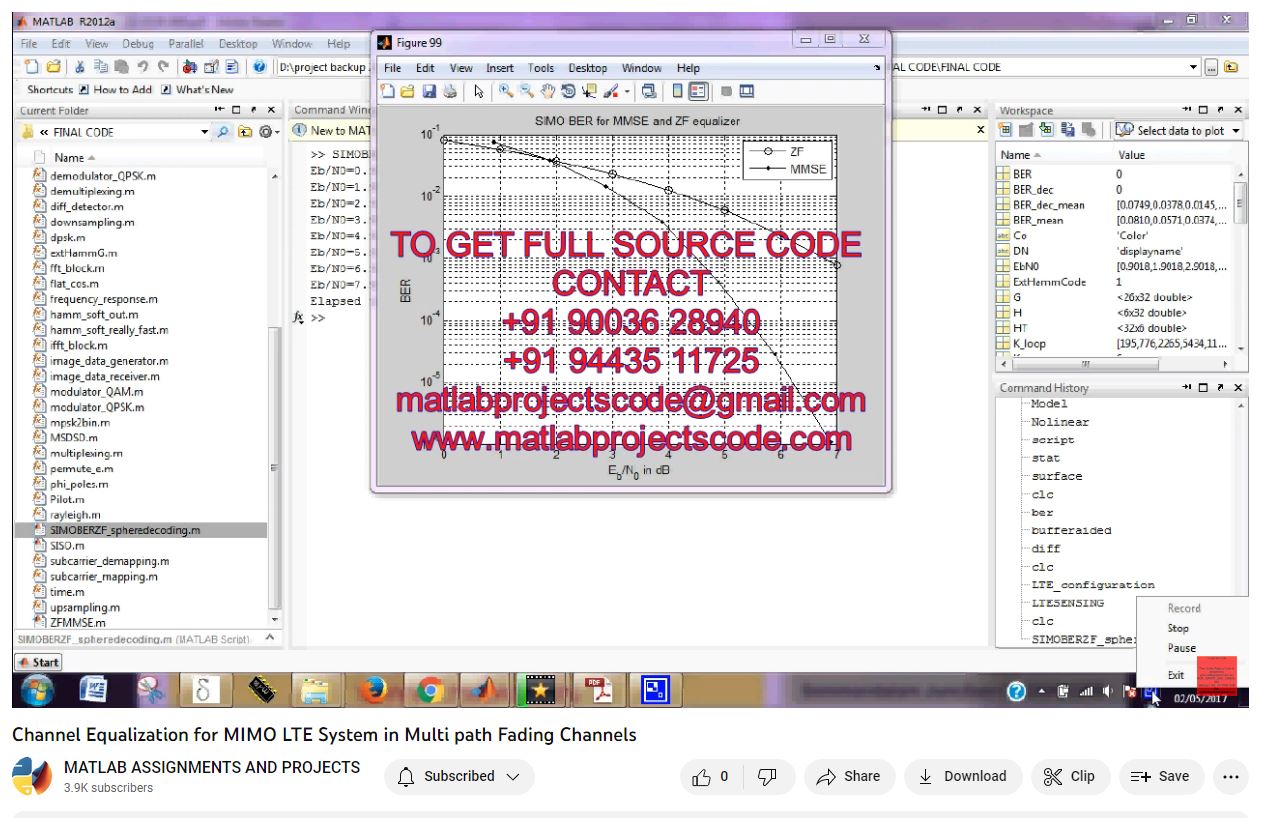Activate the Pan hand tool in figure toolbar
1270x818 pixels.
click(x=547, y=91)
